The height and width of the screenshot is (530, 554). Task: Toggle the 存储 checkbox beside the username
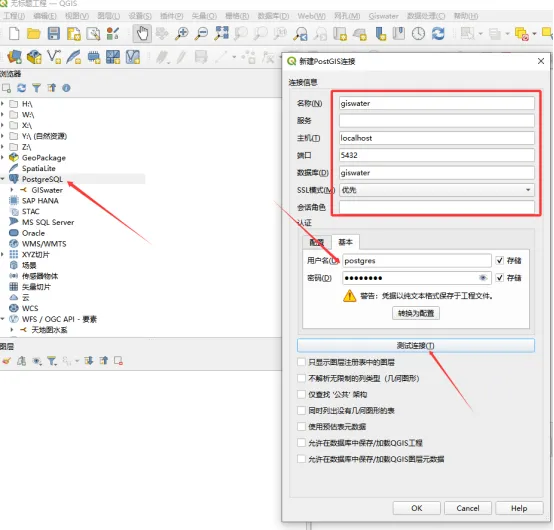tap(499, 261)
